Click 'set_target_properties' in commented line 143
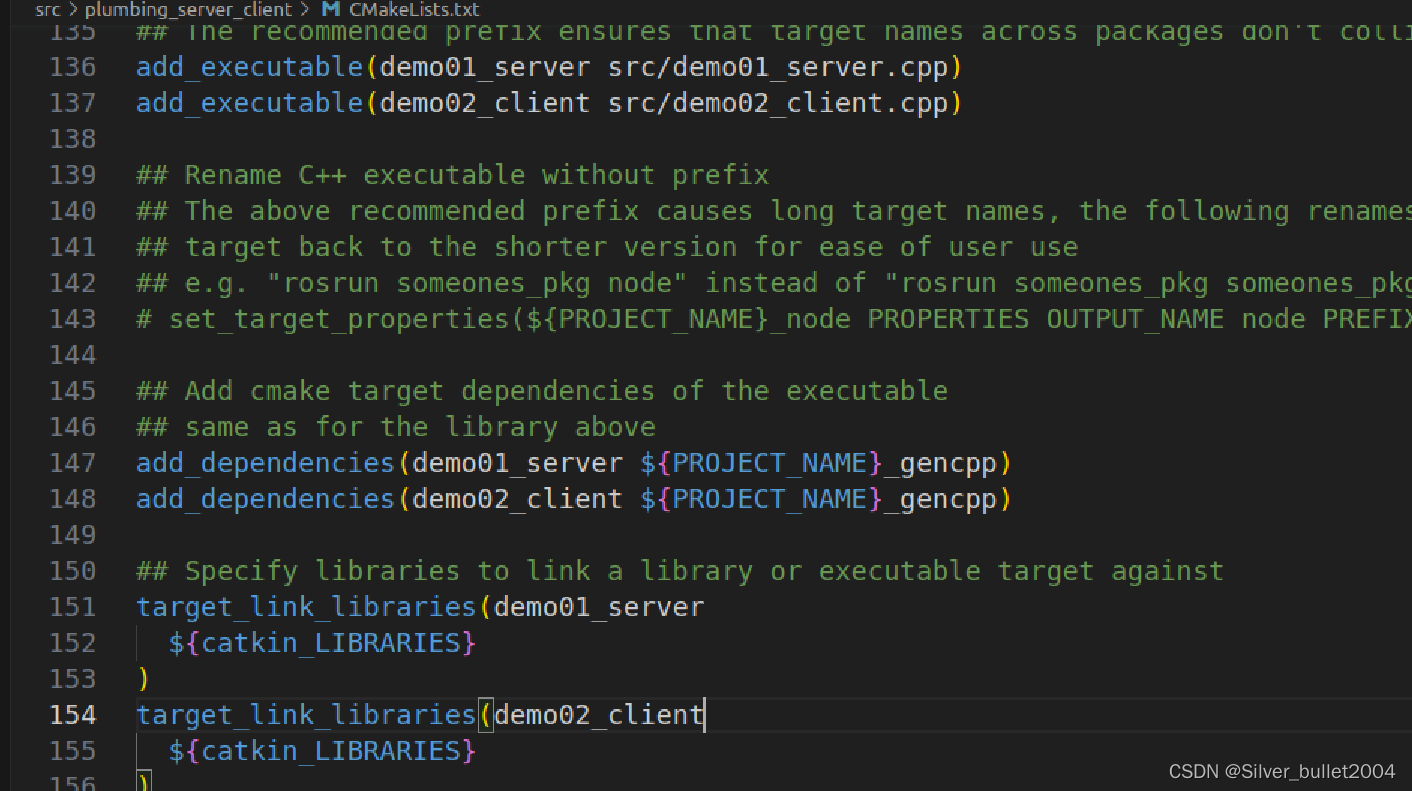The height and width of the screenshot is (791, 1412). (x=339, y=319)
